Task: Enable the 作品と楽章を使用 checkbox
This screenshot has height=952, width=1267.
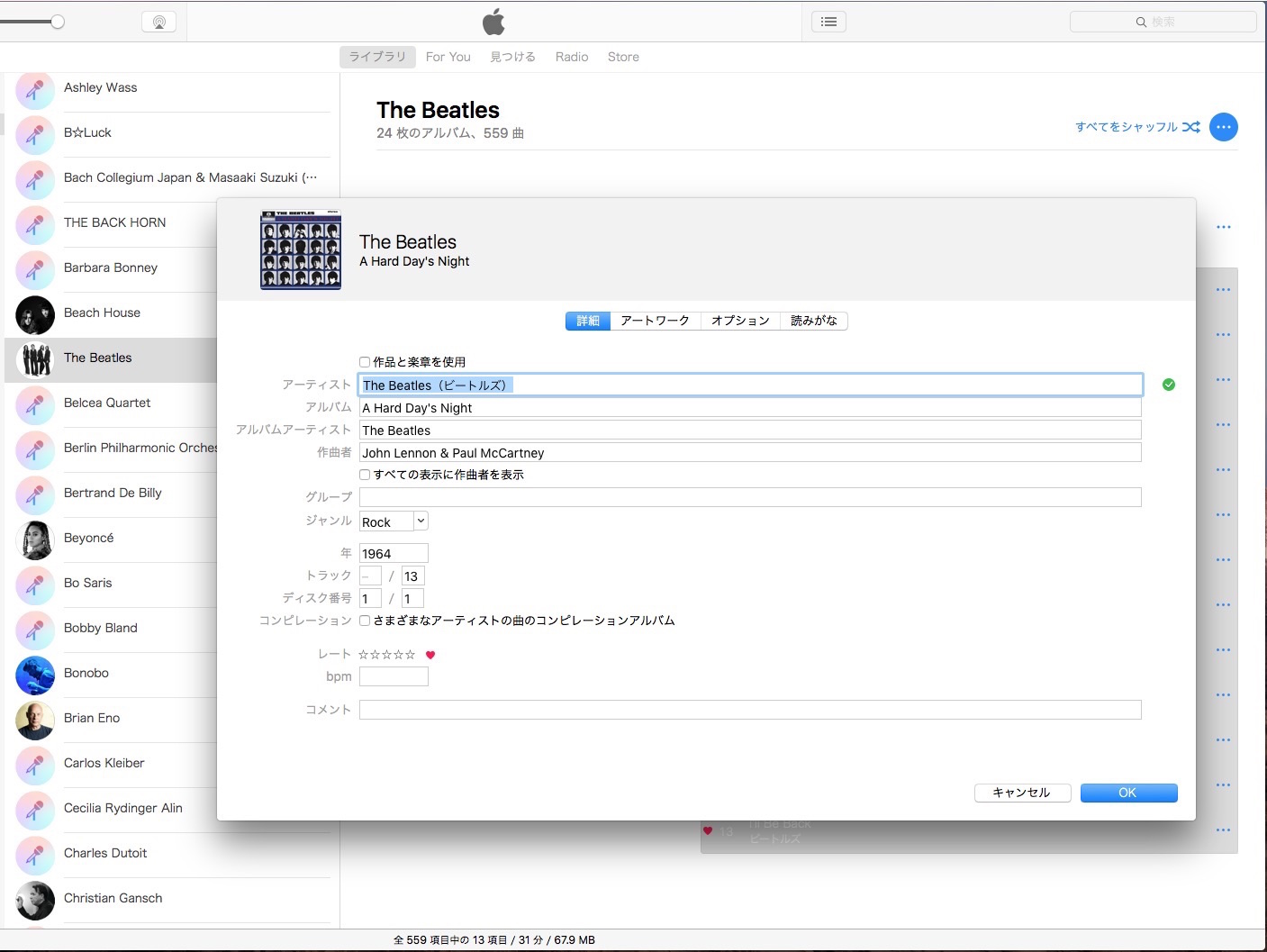Action: point(365,362)
